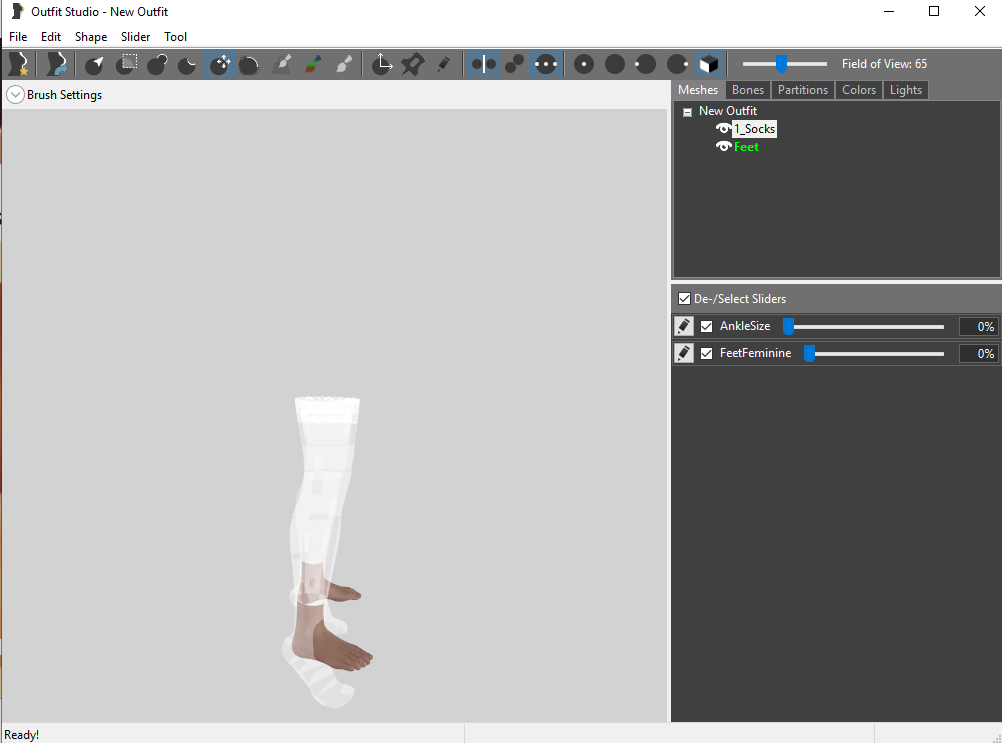Select the Weight paint brush tool
Image resolution: width=1002 pixels, height=743 pixels.
coord(282,64)
